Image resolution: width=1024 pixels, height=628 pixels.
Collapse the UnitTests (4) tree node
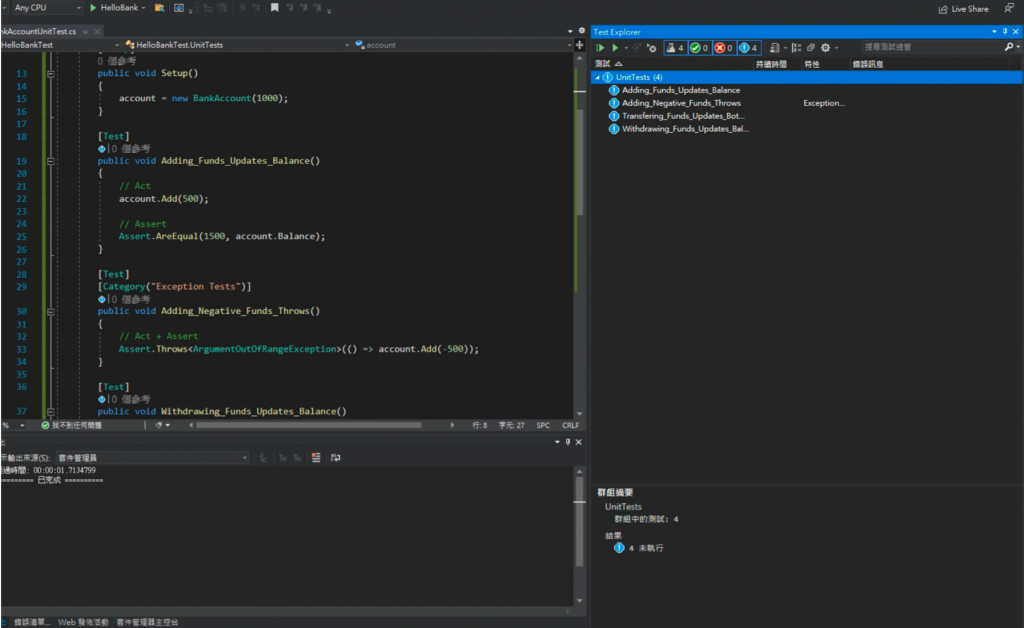[x=598, y=77]
